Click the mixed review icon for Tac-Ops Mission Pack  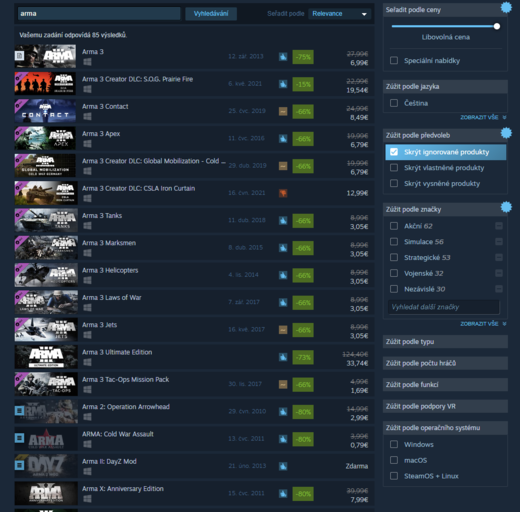[283, 385]
